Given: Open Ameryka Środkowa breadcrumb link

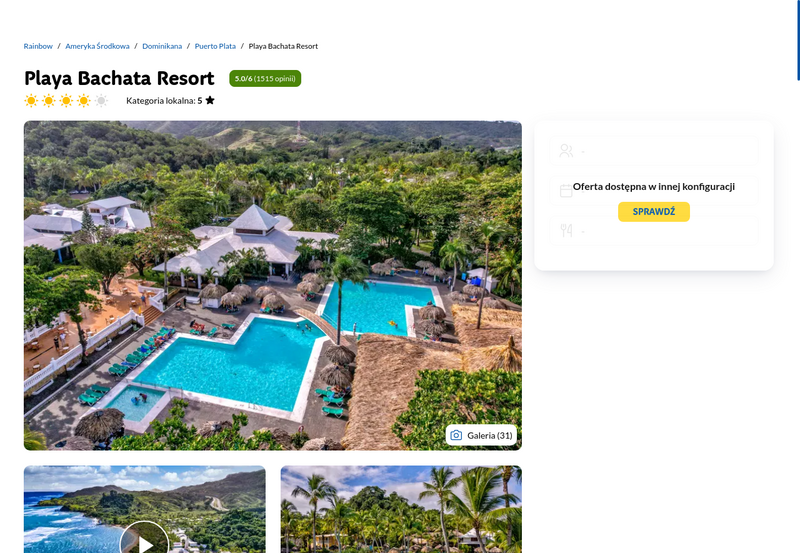Looking at the screenshot, I should pos(97,46).
